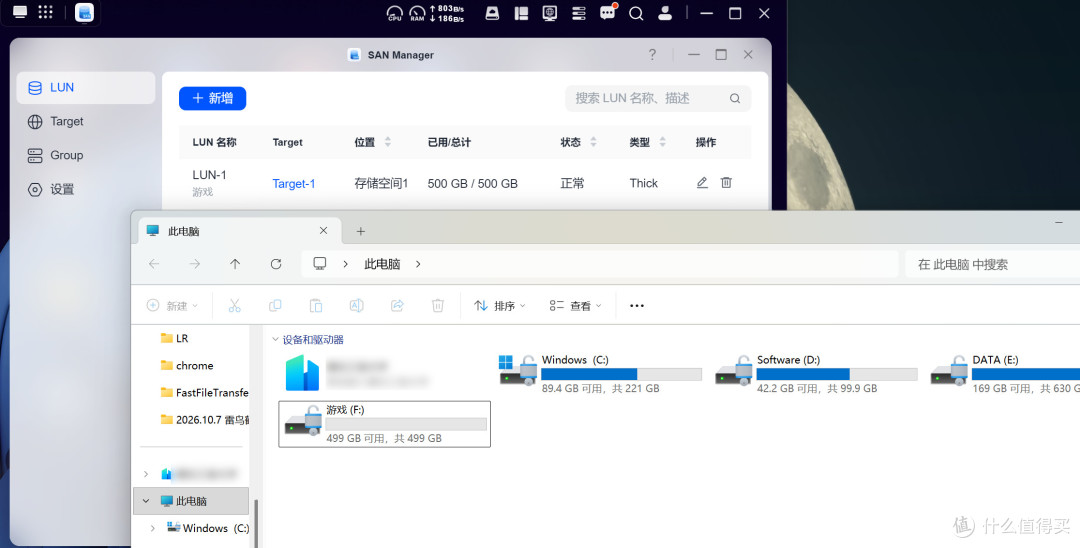Expand the Windows (C:) tree node
The width and height of the screenshot is (1080, 548).
pos(152,529)
